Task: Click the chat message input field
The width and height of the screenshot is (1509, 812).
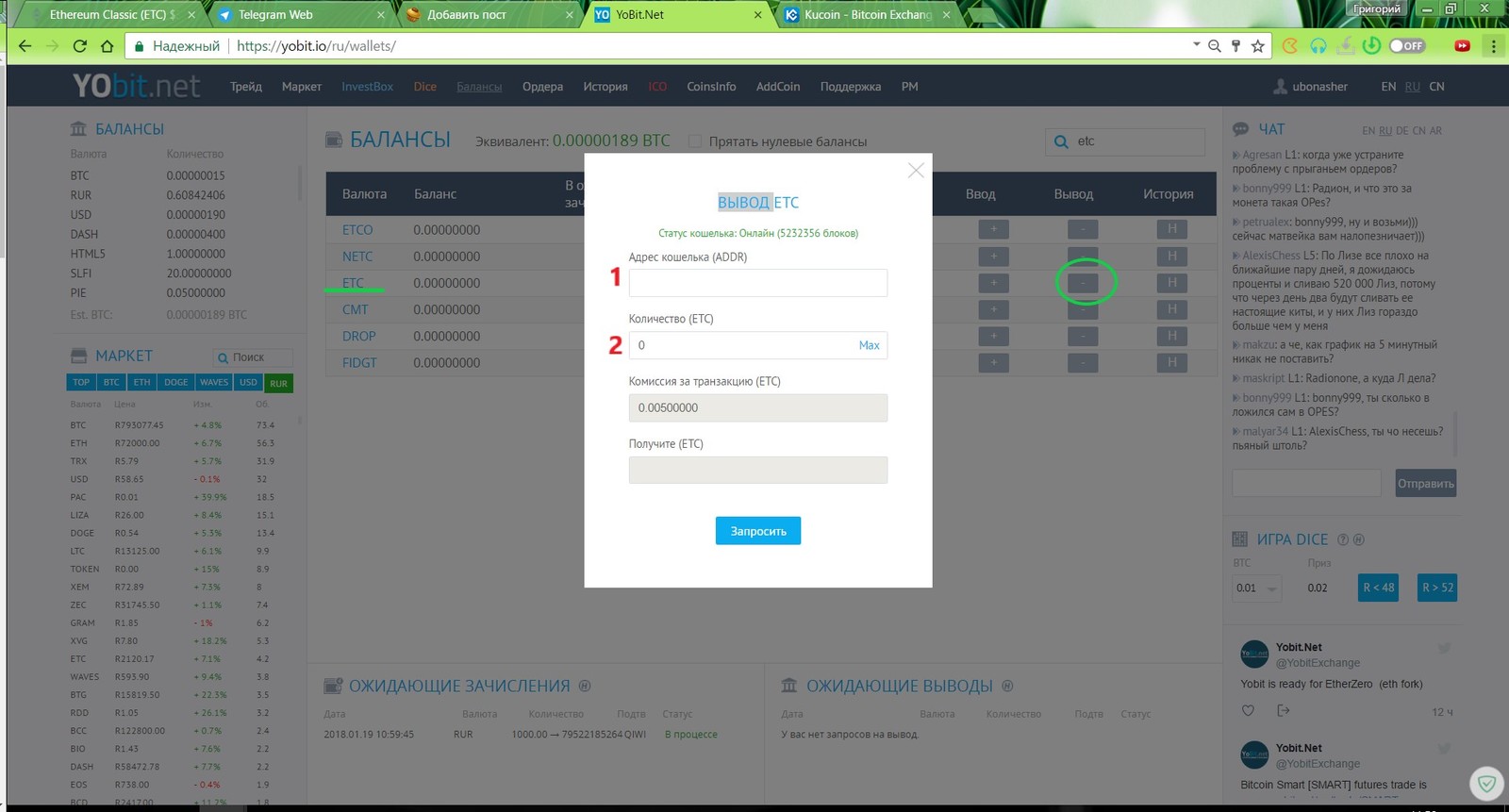Action: [x=1306, y=483]
